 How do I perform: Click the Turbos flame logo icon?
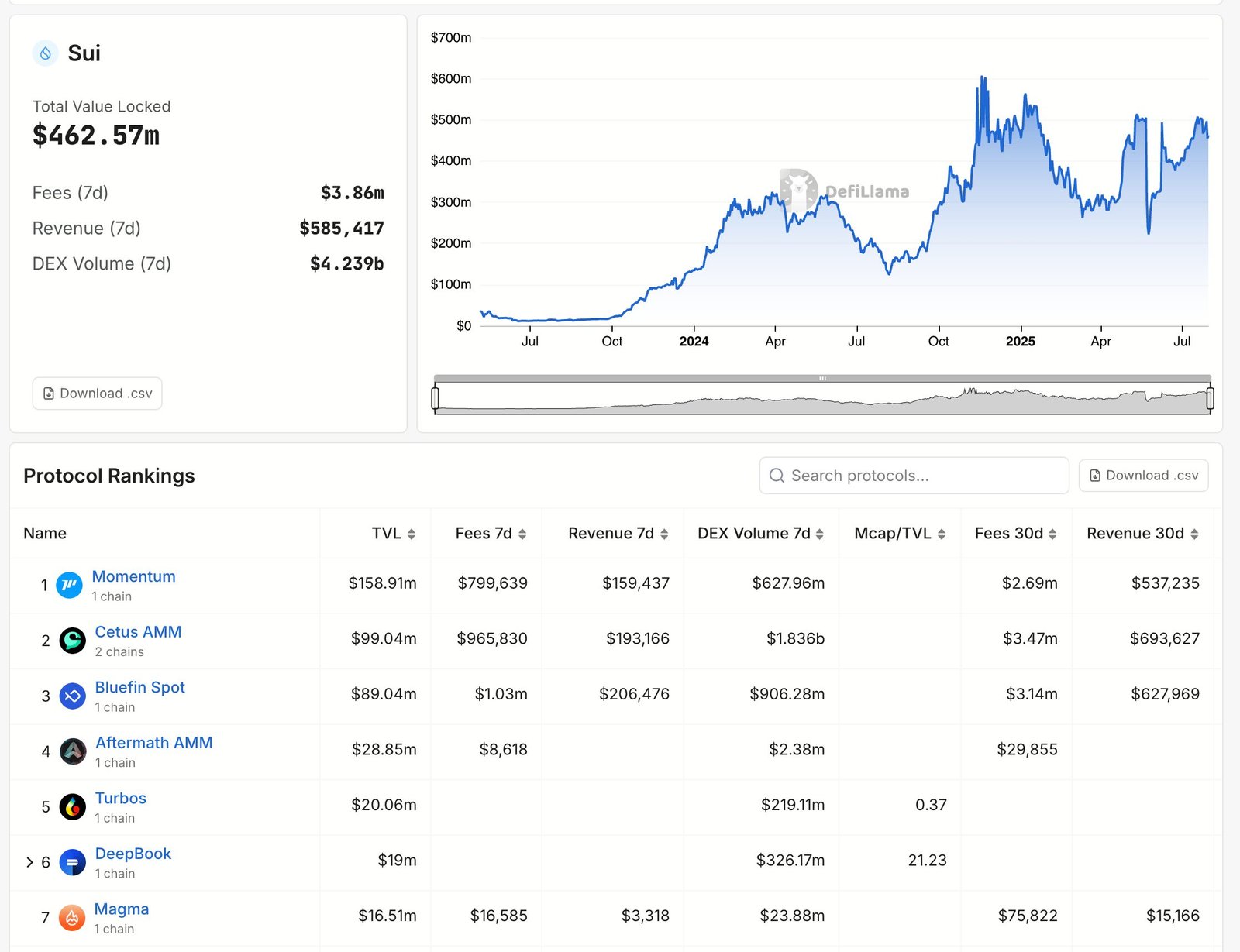73,807
